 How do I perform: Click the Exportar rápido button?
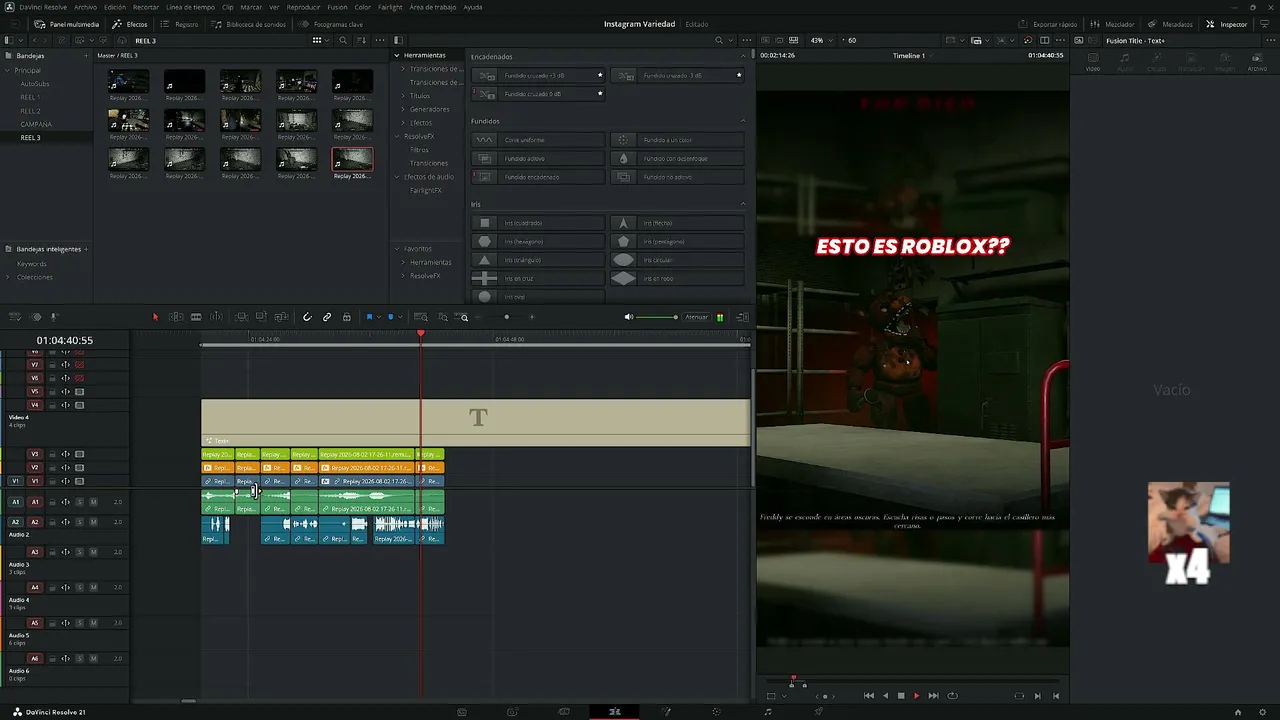[x=1049, y=24]
